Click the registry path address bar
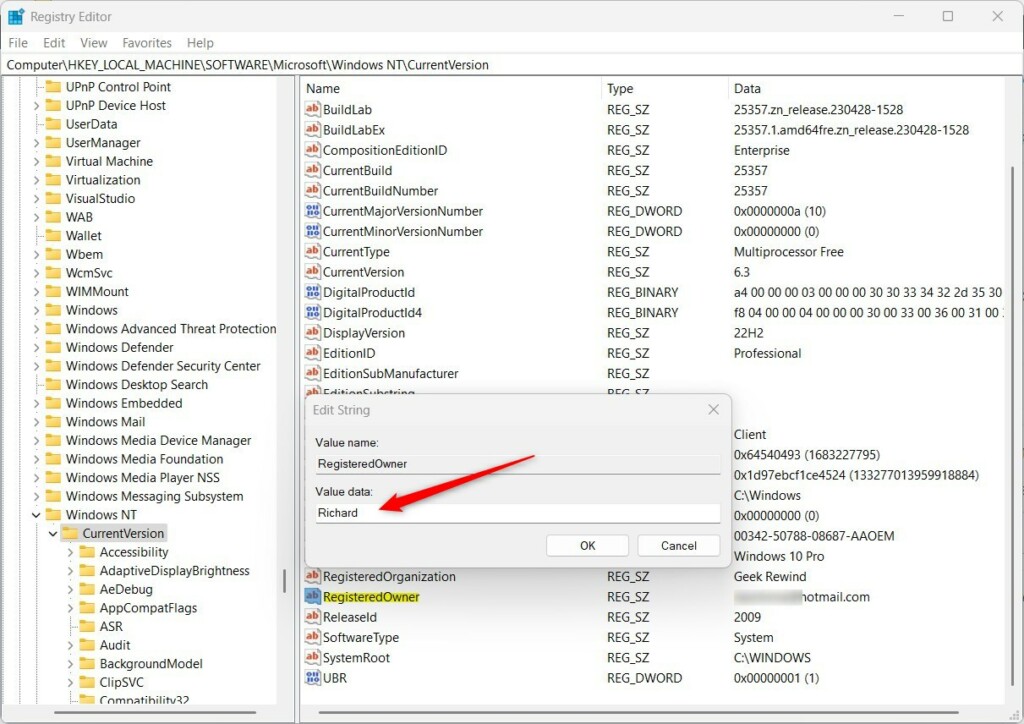The height and width of the screenshot is (724, 1024). (512, 65)
